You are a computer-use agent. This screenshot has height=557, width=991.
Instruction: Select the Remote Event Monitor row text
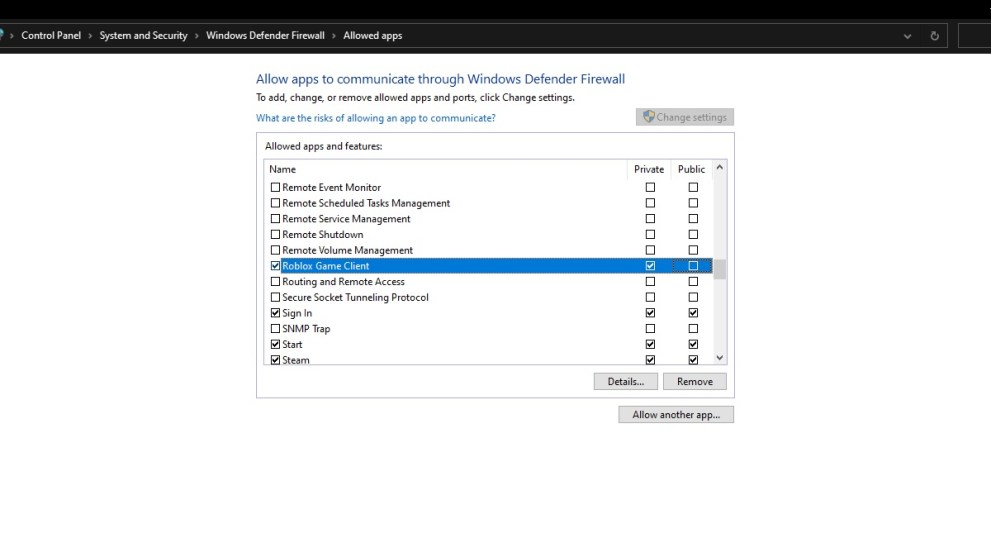(331, 188)
